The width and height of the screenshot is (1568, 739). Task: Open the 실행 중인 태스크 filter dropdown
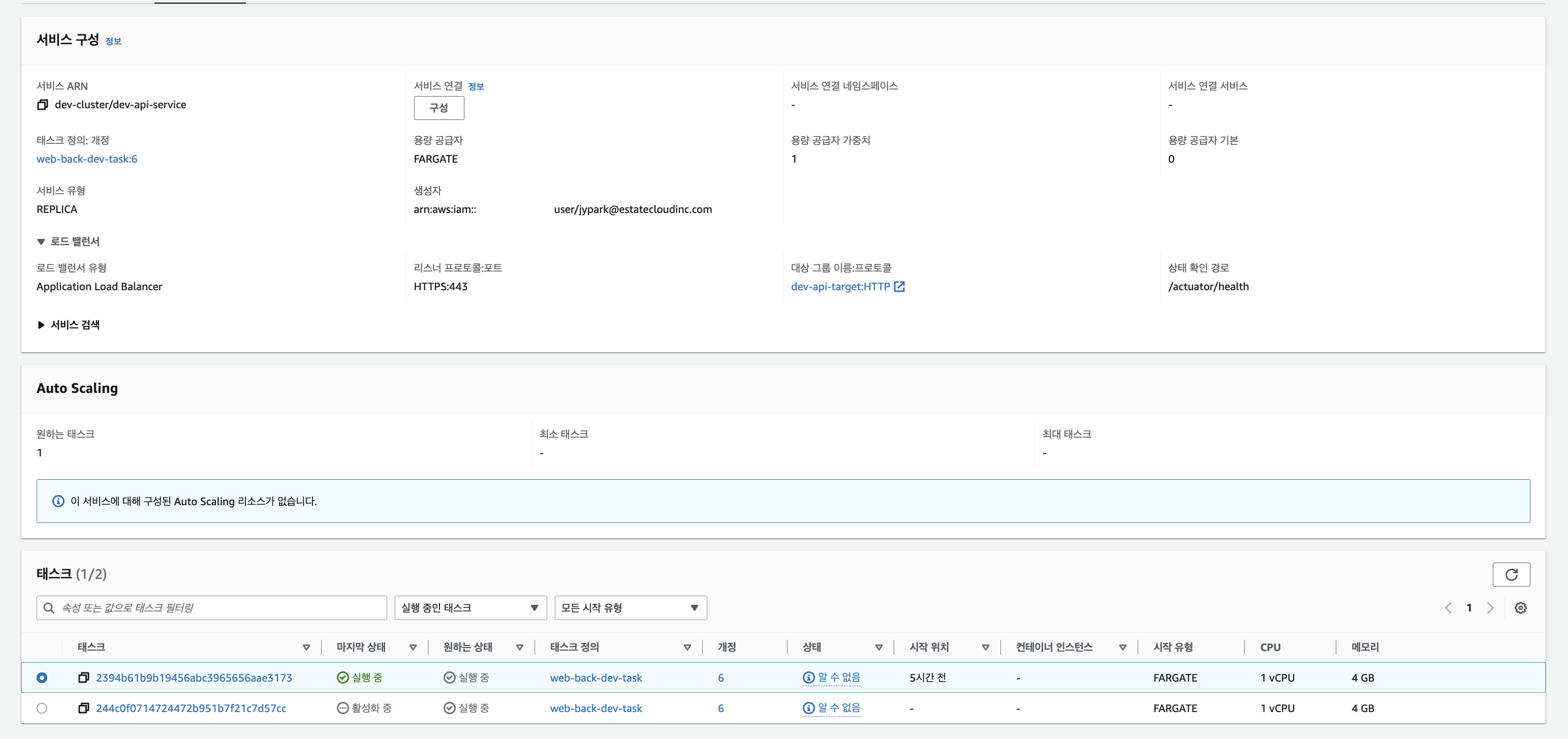(x=471, y=607)
